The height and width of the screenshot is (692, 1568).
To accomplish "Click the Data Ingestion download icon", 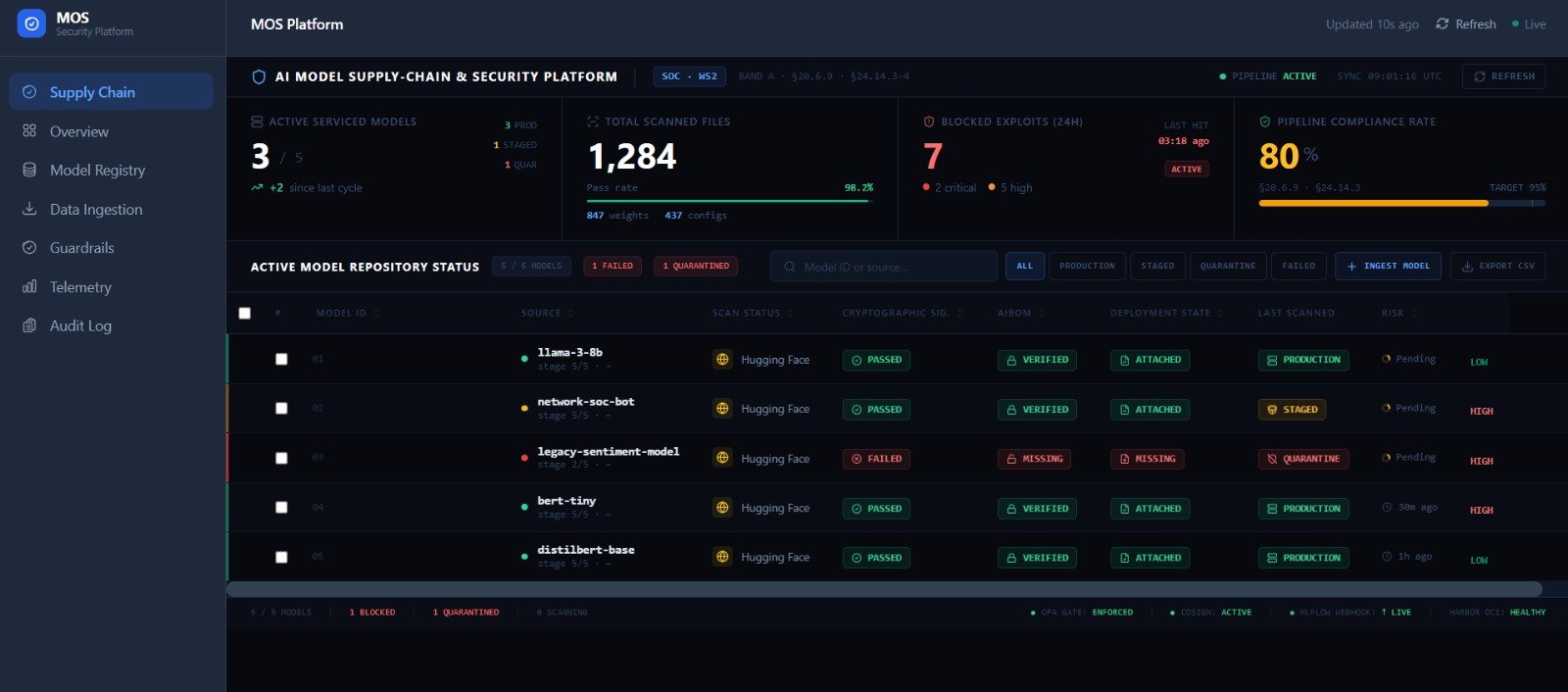I will coord(29,209).
